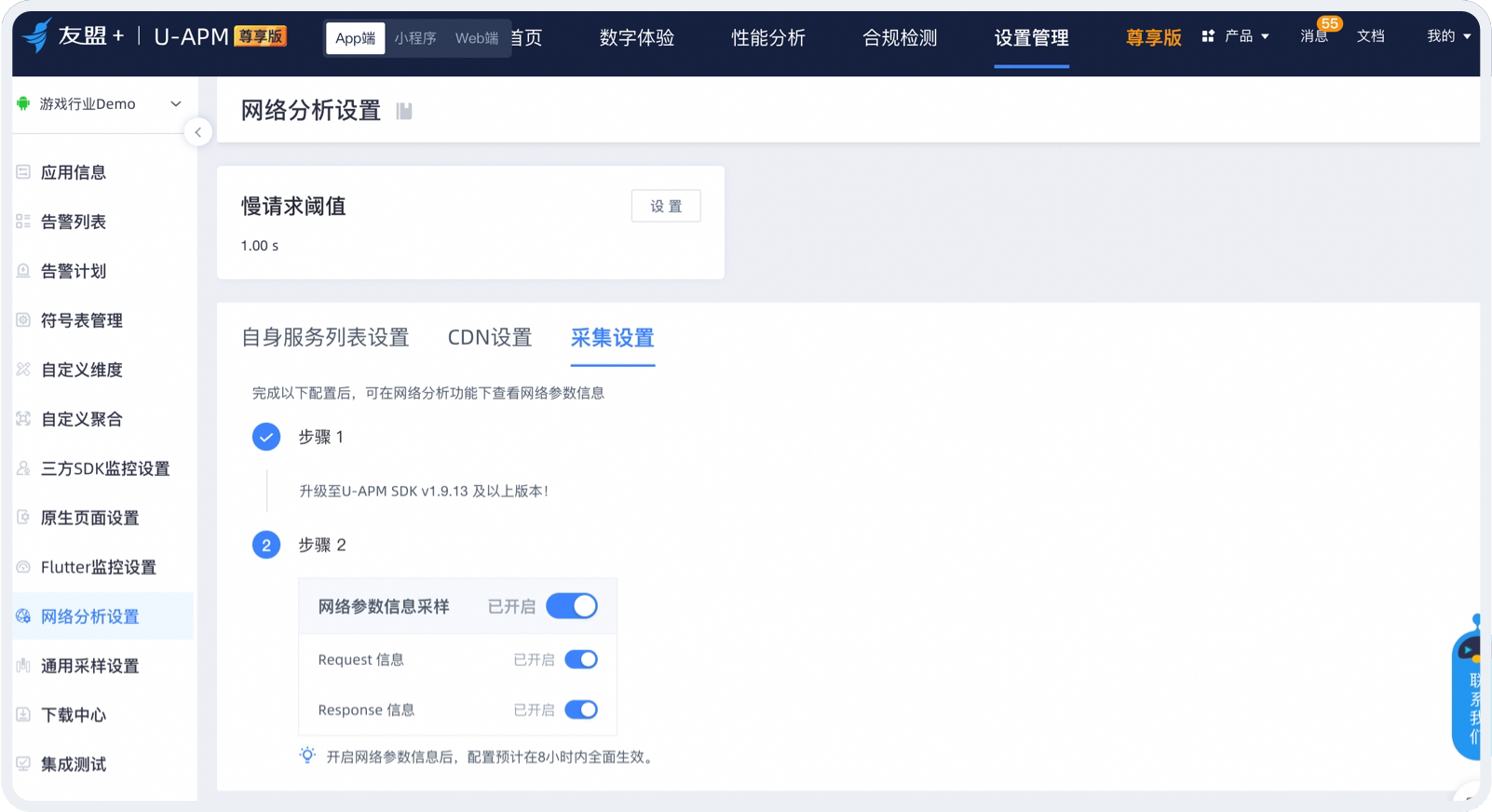The width and height of the screenshot is (1492, 812).
Task: Select the 采集设置 tab
Action: point(613,337)
